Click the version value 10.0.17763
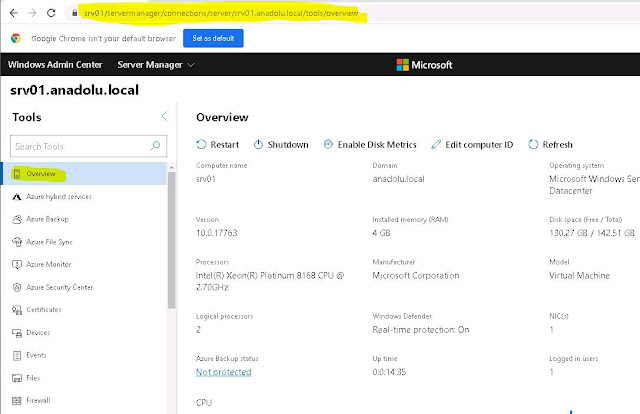 point(217,233)
